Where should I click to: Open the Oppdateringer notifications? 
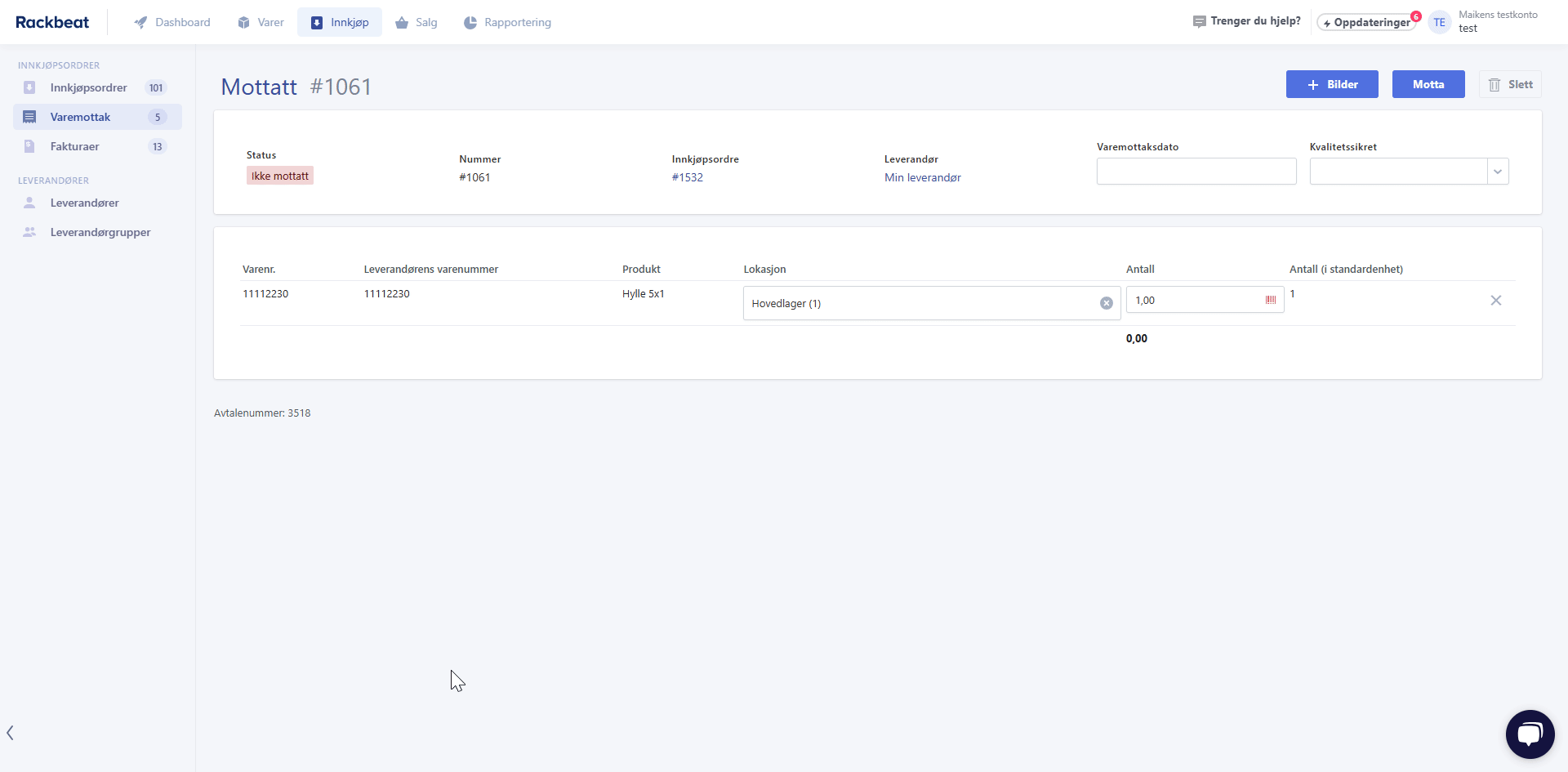[x=1367, y=22]
